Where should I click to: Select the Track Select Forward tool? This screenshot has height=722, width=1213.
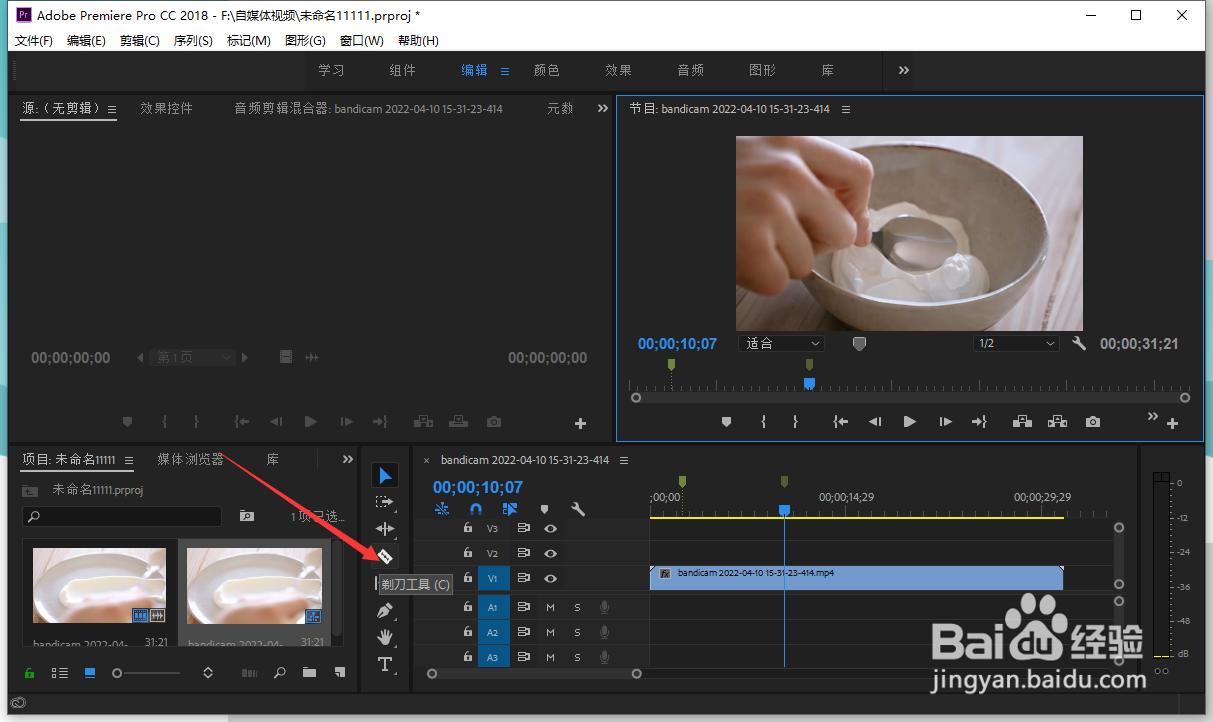click(385, 502)
